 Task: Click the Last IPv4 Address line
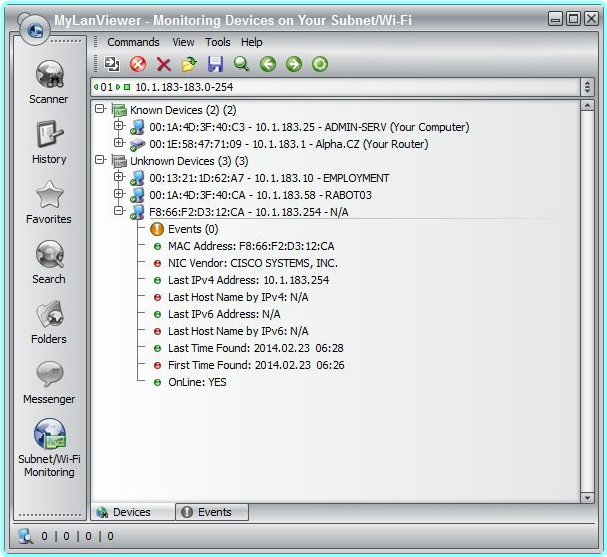click(248, 281)
